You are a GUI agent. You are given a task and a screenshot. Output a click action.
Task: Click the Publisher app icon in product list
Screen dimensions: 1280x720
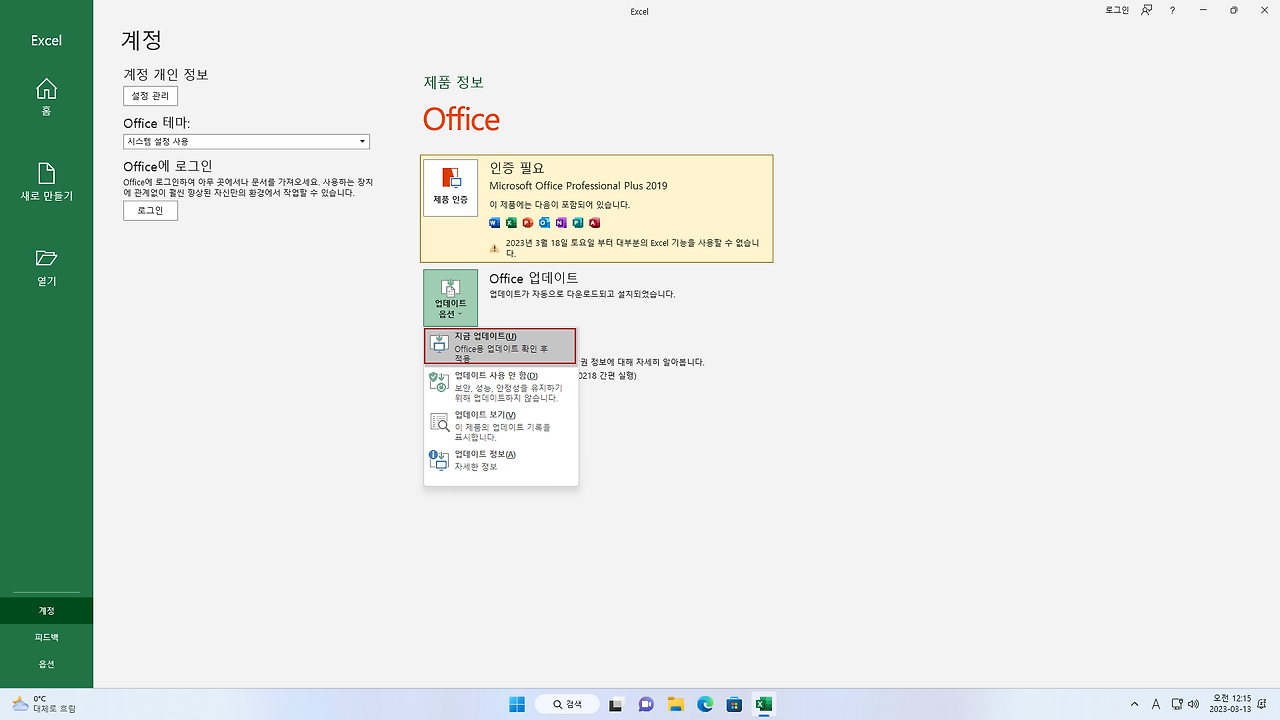pos(578,222)
